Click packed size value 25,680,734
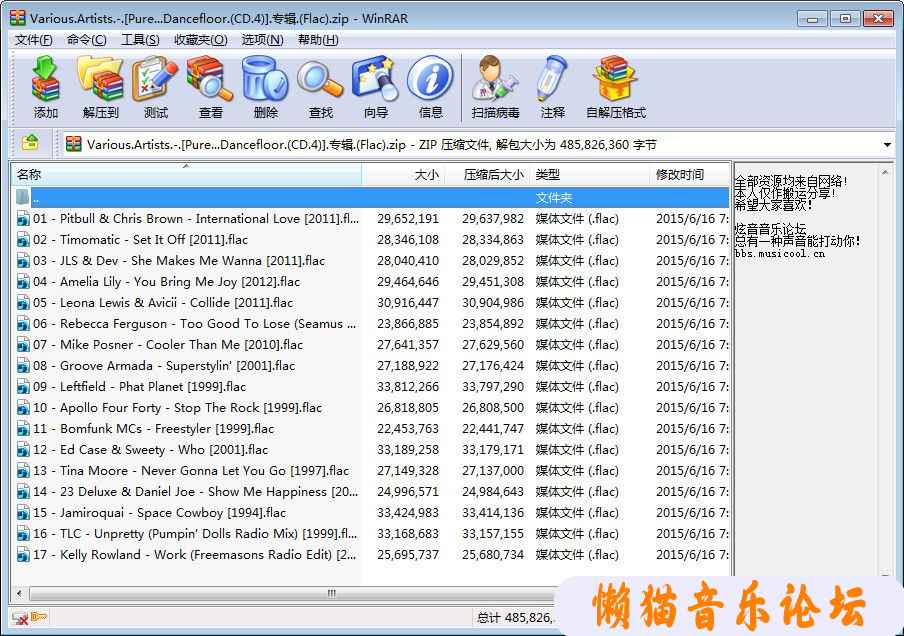This screenshot has width=904, height=636. (x=492, y=555)
